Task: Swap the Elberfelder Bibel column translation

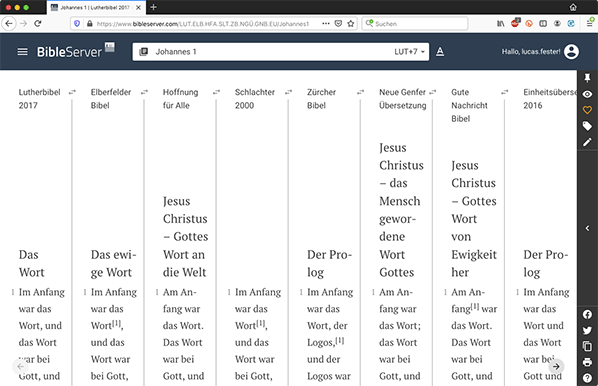Action: [x=144, y=92]
